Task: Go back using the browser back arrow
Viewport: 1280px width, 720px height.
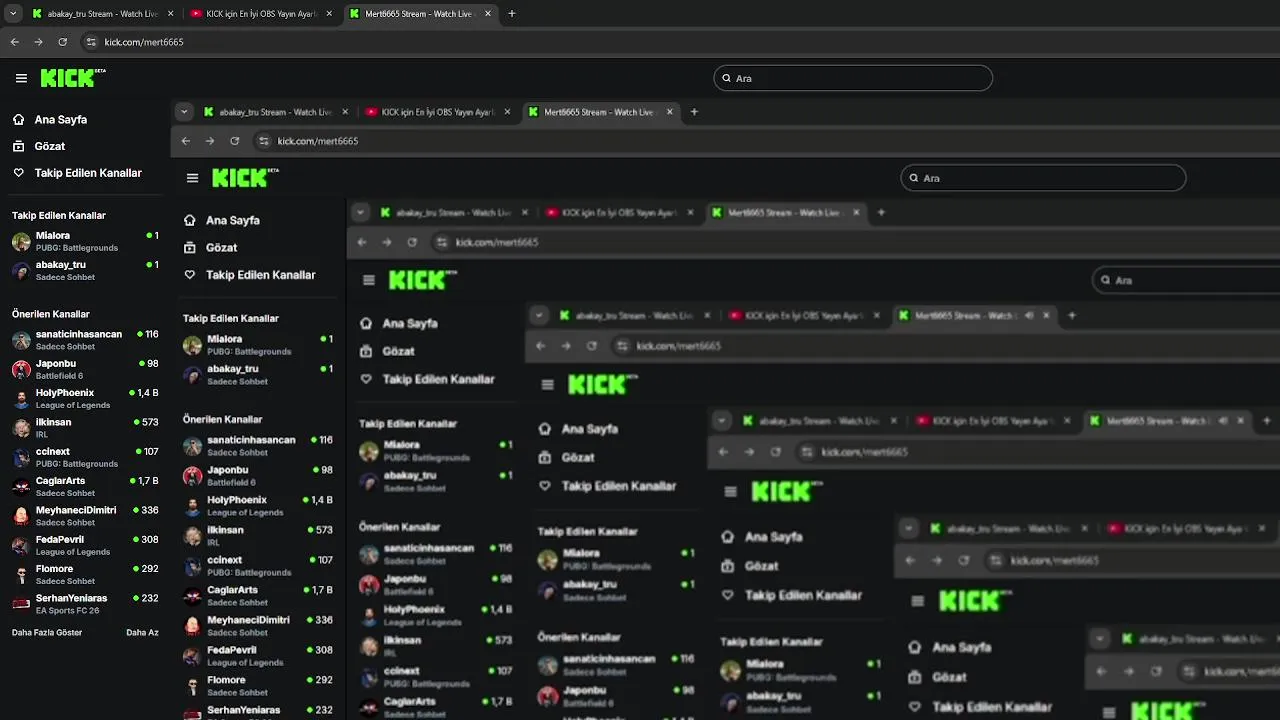Action: (15, 42)
